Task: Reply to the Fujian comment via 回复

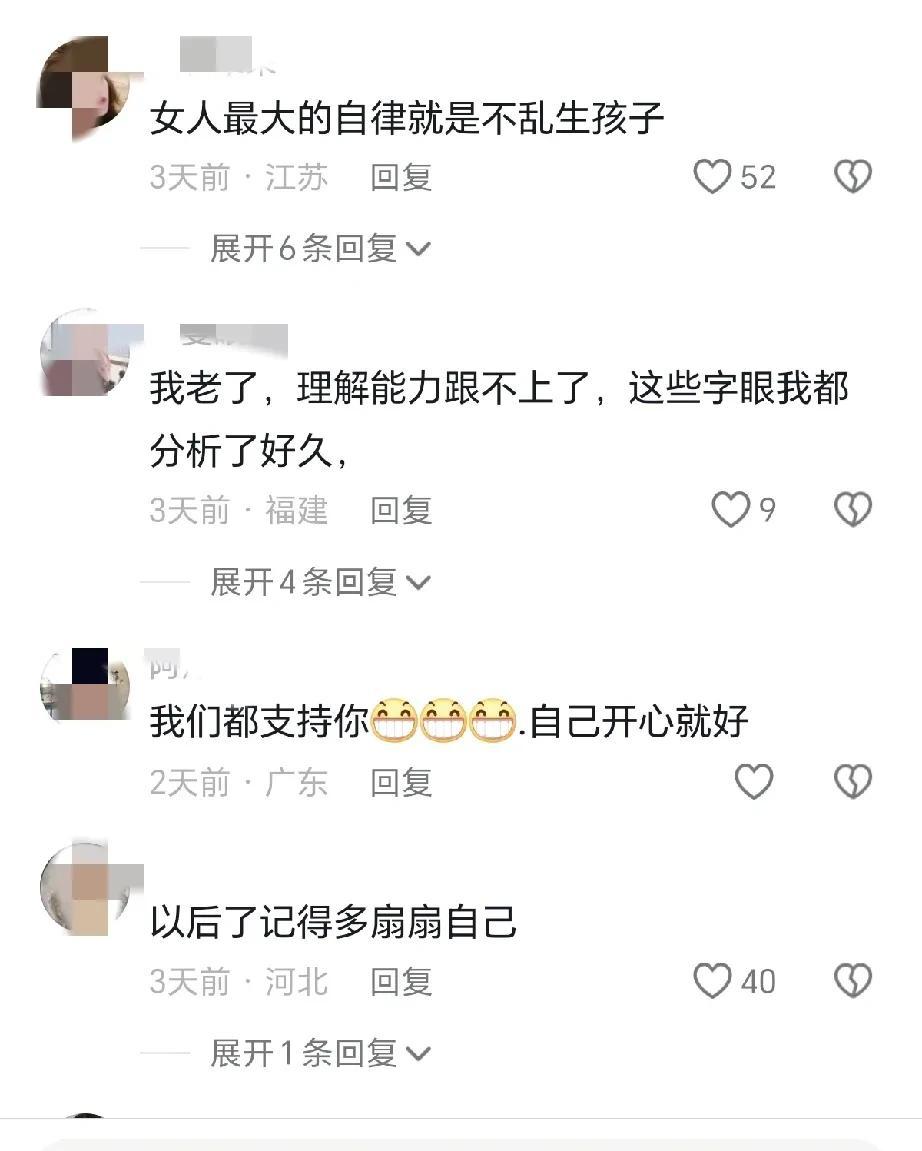Action: point(401,510)
